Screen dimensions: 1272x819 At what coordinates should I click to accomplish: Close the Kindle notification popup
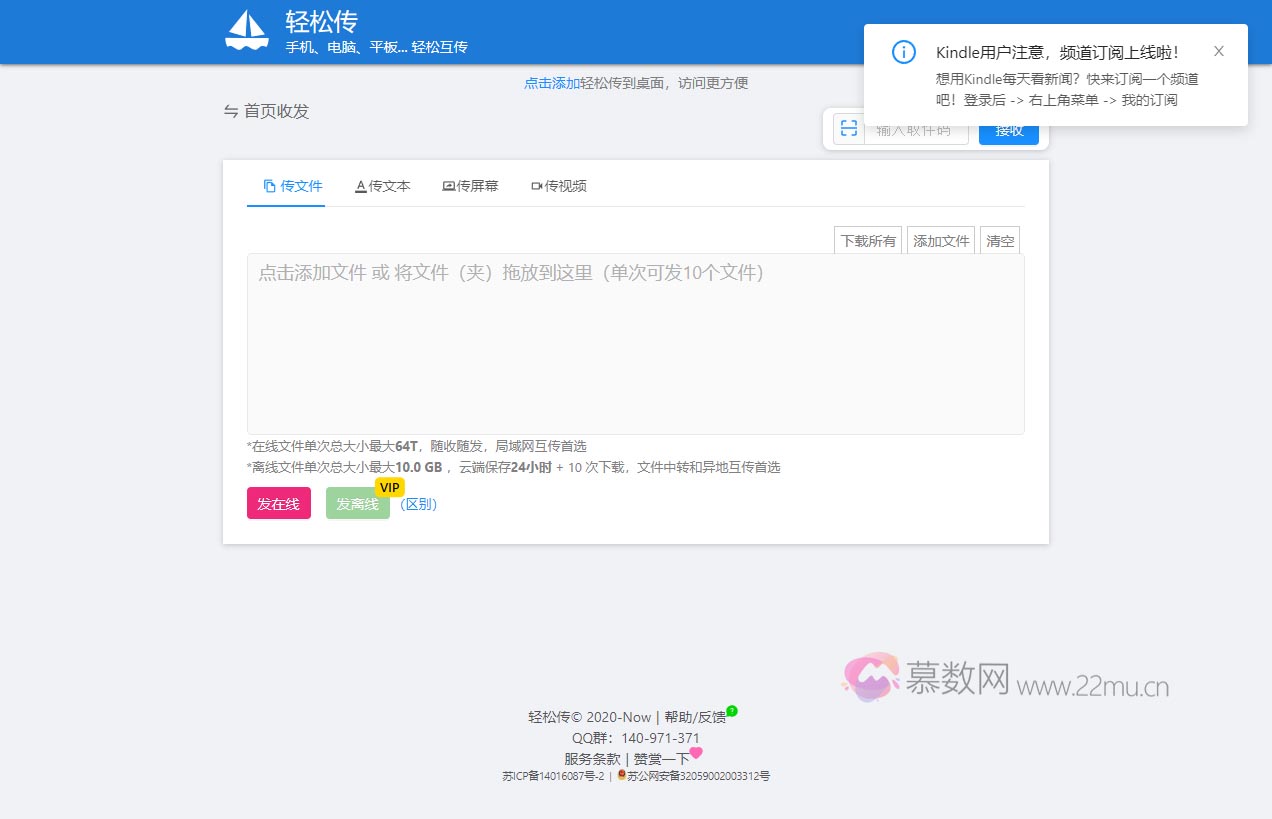pyautogui.click(x=1218, y=51)
